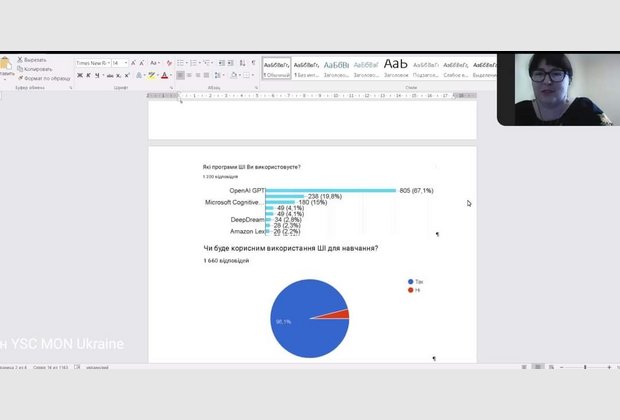620x420 pixels.
Task: Open the Шрифт dialog launcher
Action: coord(171,88)
